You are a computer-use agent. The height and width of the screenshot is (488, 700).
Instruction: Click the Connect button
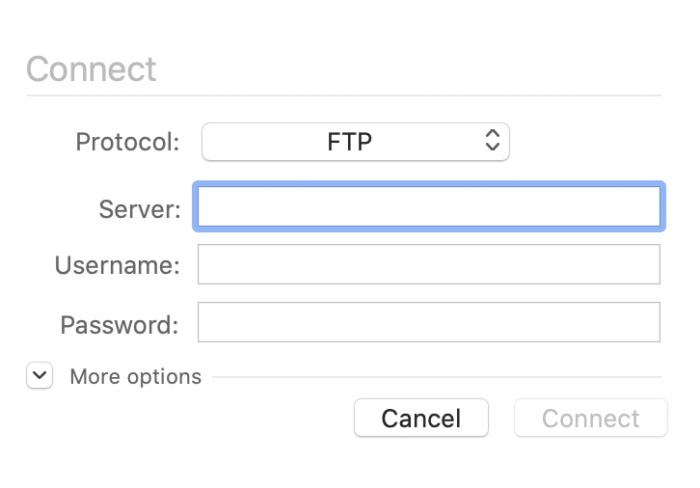(x=590, y=418)
